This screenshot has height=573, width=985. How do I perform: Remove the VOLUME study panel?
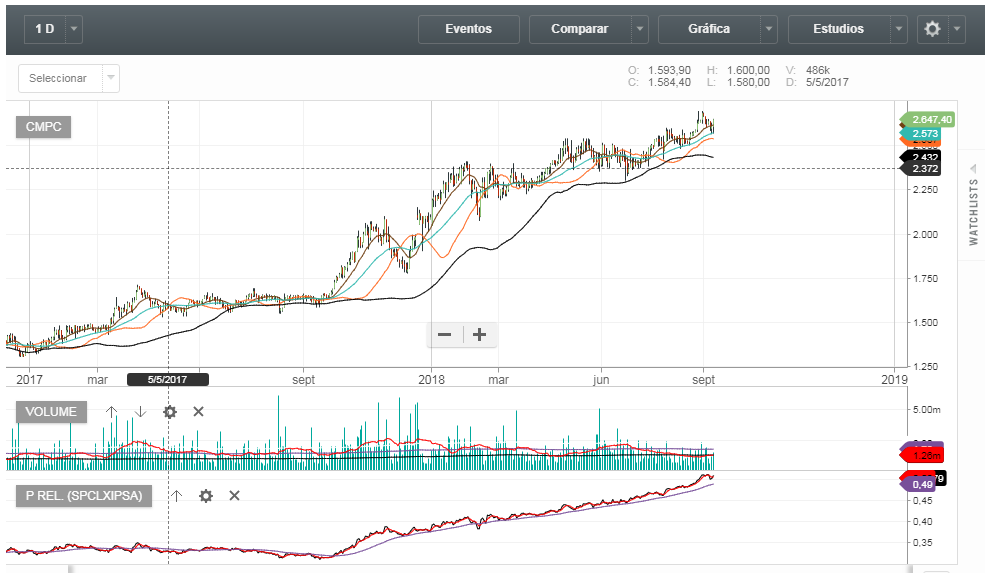point(199,412)
